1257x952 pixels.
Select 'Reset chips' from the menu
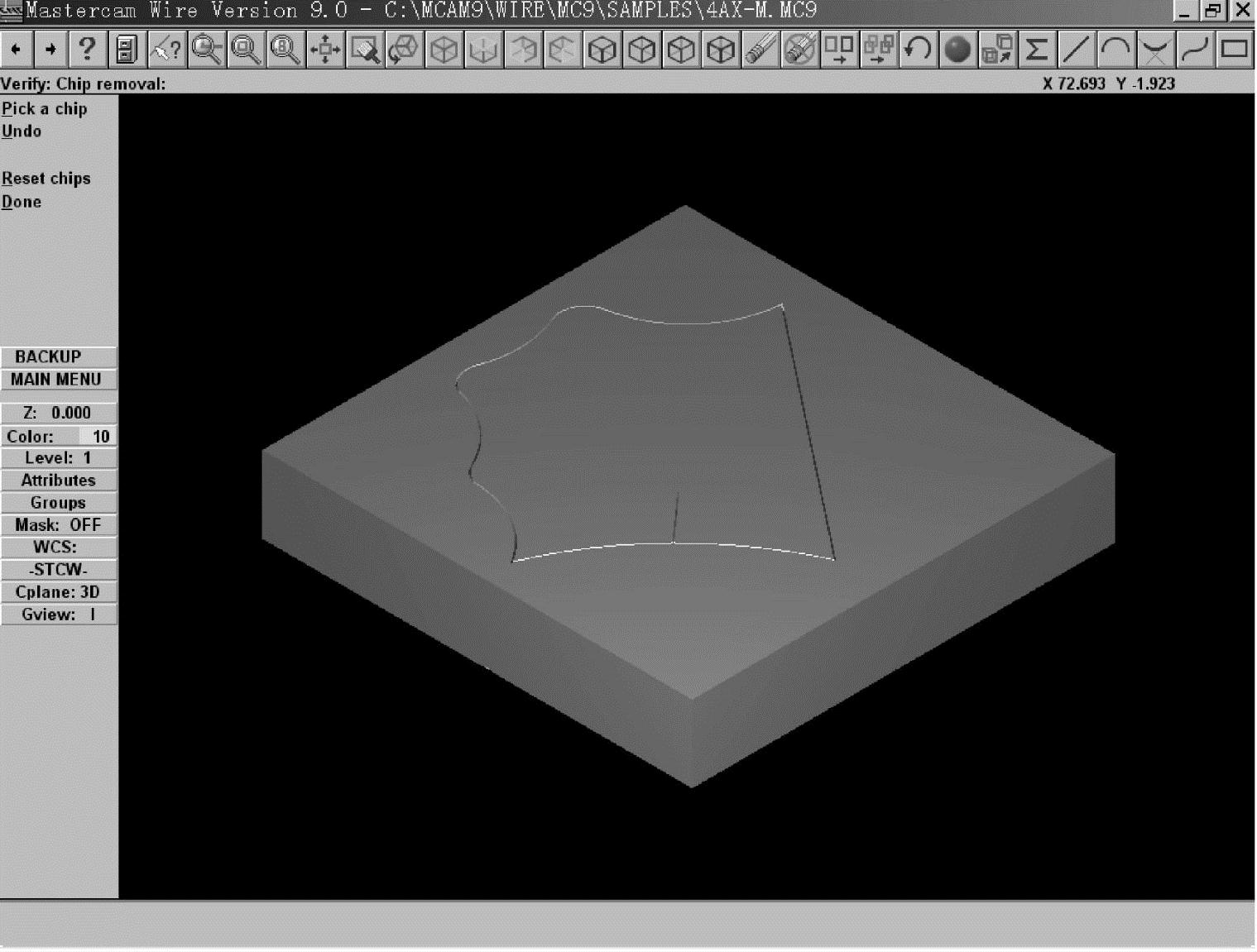pos(46,179)
